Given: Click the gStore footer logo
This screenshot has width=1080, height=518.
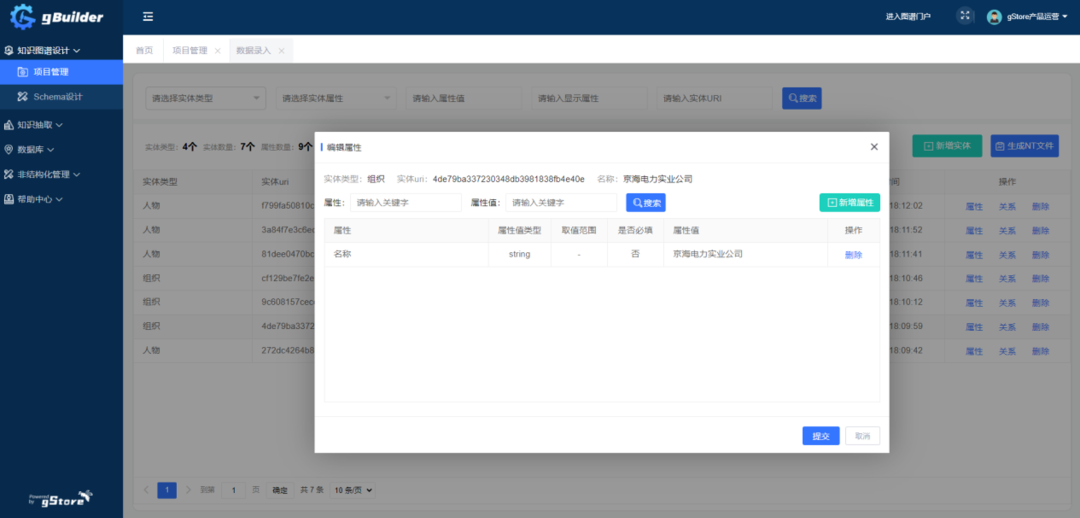Looking at the screenshot, I should point(61,498).
